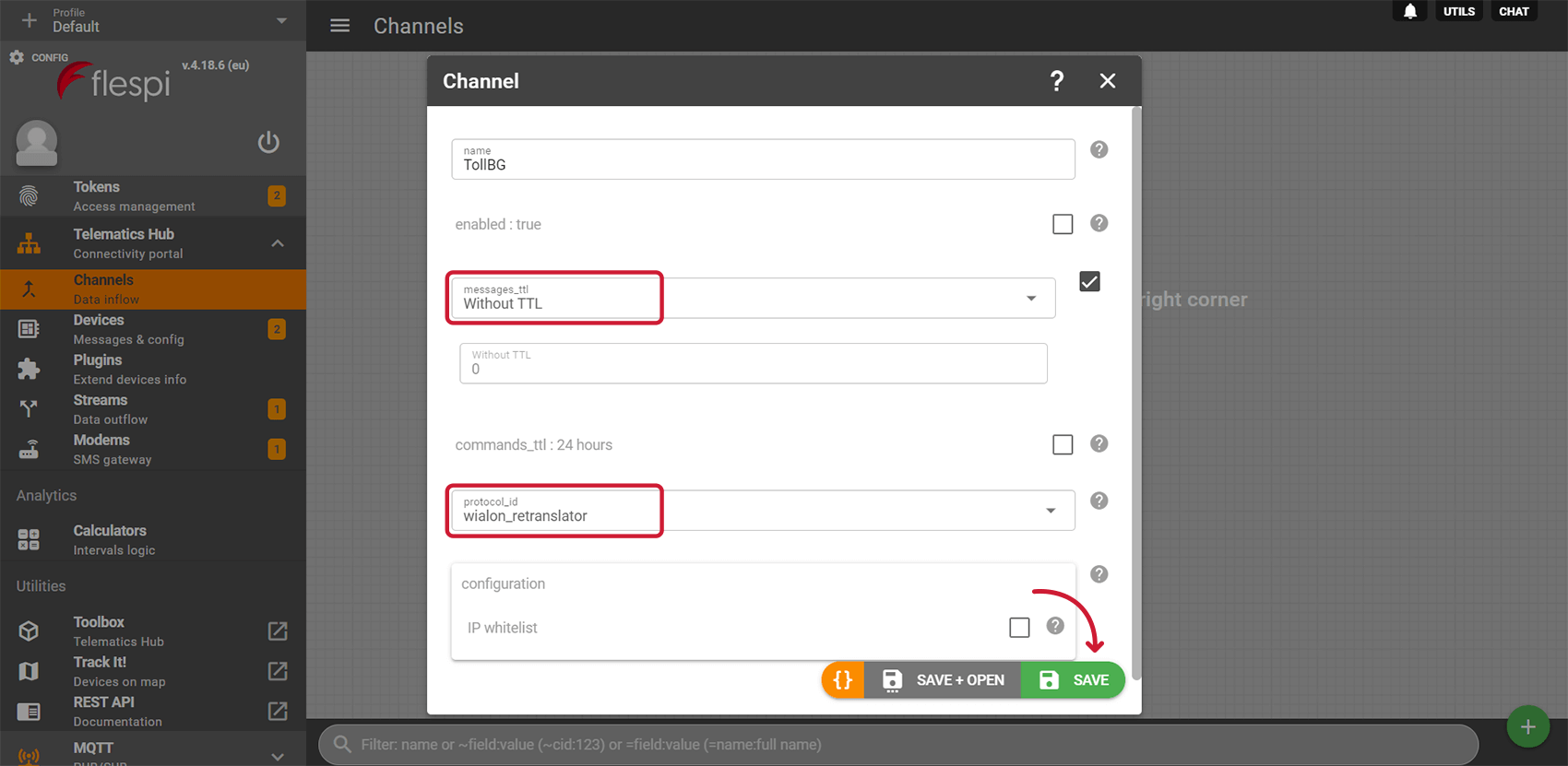Collapse the Telematics Hub section
The width and height of the screenshot is (1568, 766).
278,243
